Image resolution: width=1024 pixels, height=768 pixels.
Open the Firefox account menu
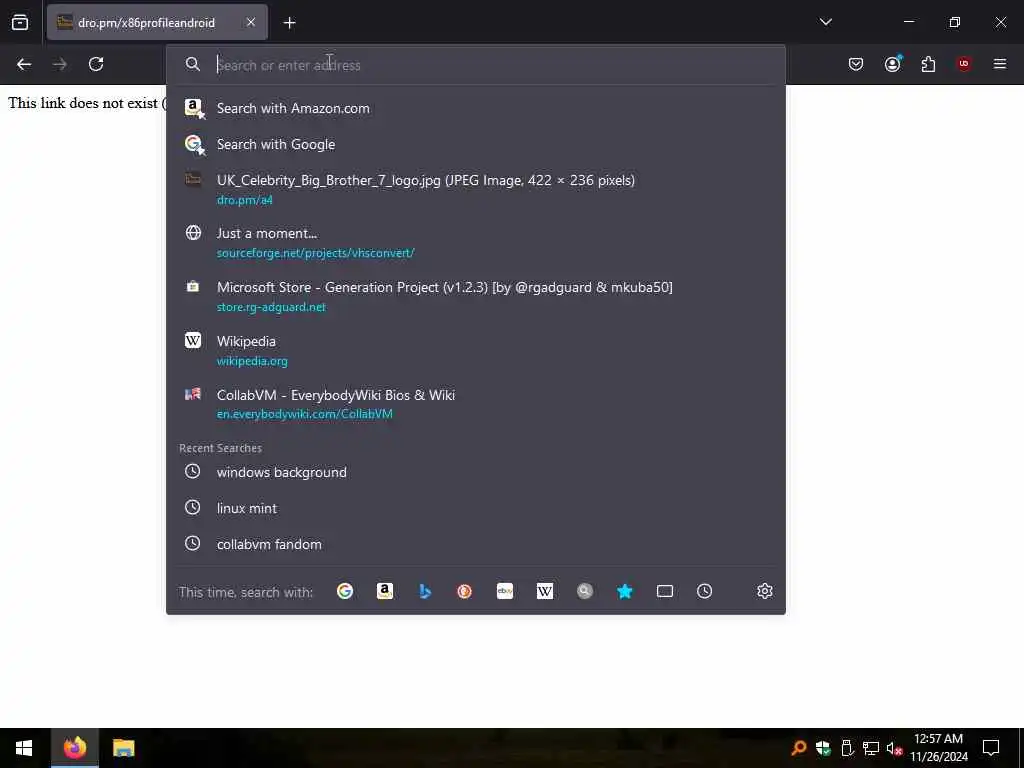[x=893, y=64]
